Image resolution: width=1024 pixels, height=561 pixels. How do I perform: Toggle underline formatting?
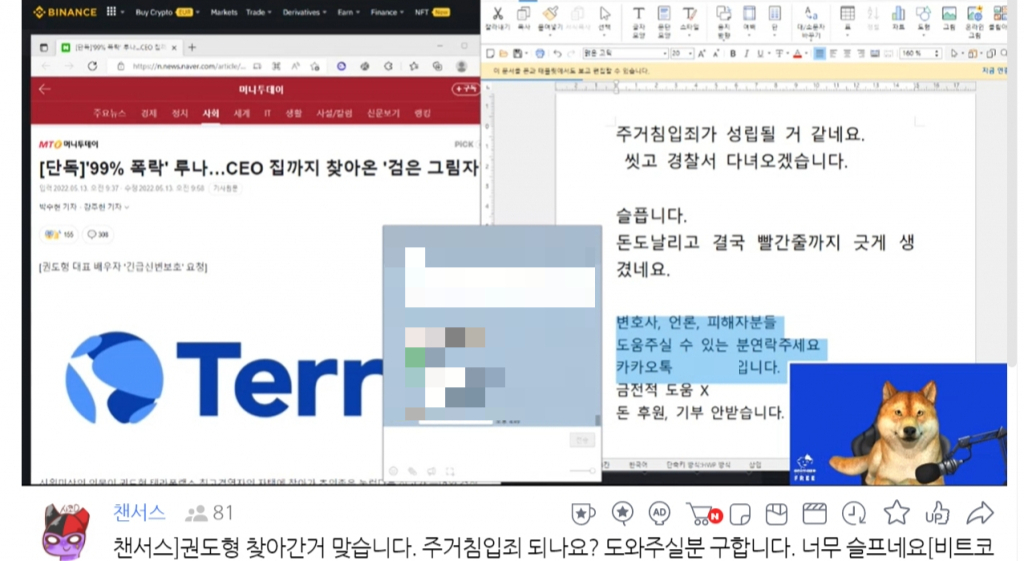click(760, 54)
